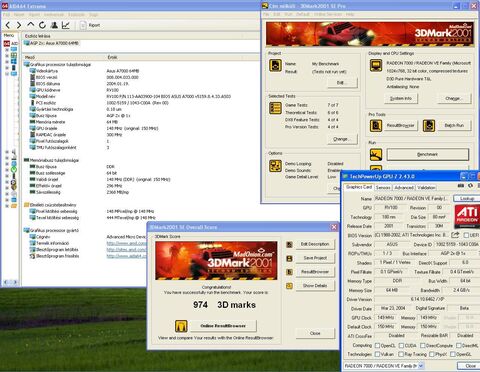Toggle the OpenGL checkbox in Technologies row
The width and height of the screenshot is (480, 372).
point(453,354)
